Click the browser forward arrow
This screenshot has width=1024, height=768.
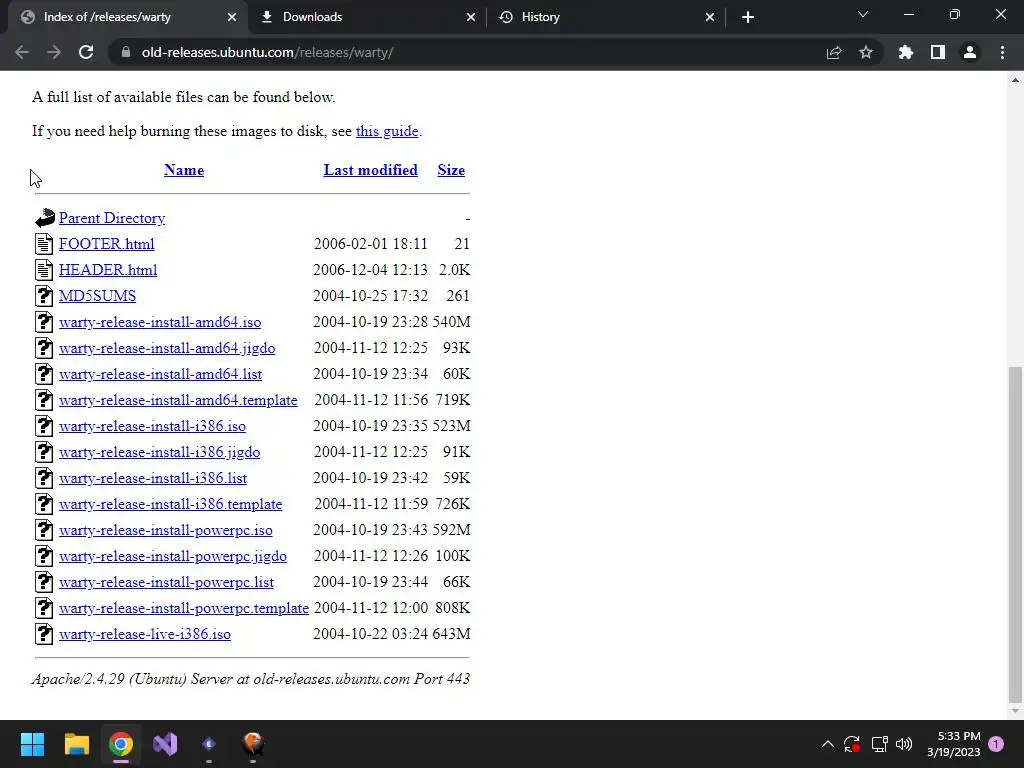click(x=54, y=52)
